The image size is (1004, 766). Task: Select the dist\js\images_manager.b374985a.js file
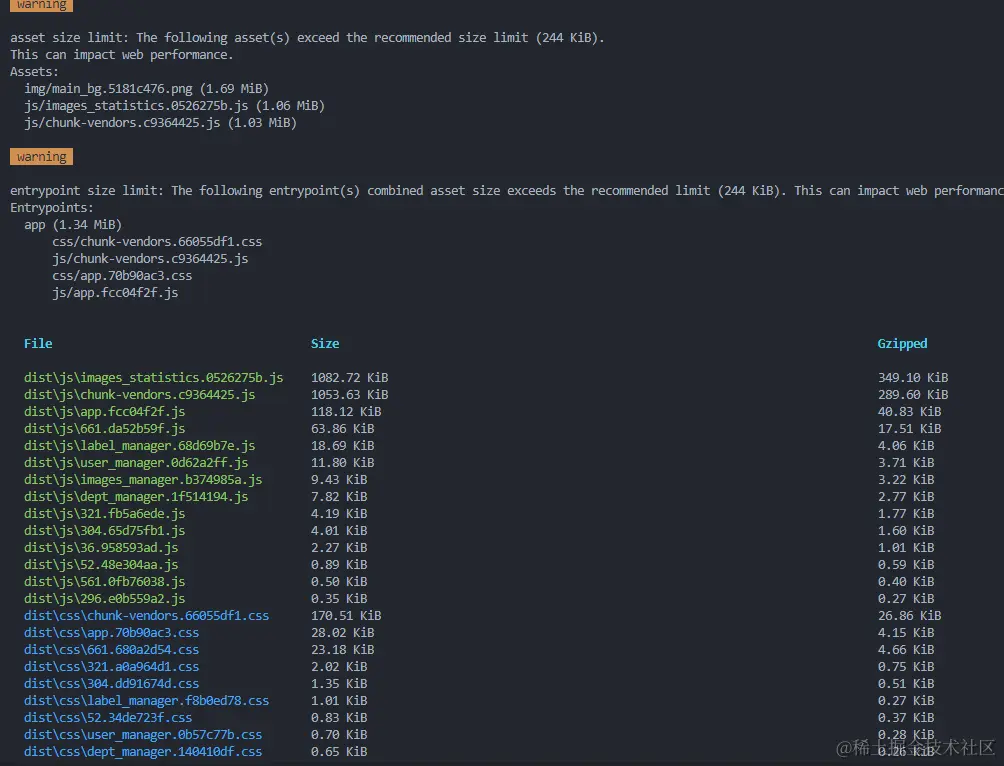143,480
